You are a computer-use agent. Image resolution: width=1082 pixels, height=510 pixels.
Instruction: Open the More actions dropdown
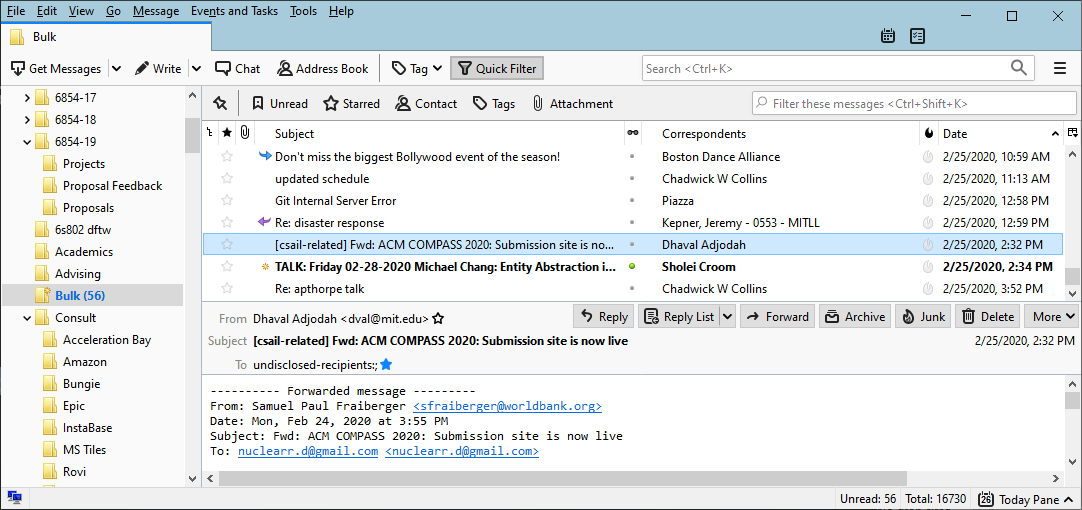pyautogui.click(x=1054, y=317)
